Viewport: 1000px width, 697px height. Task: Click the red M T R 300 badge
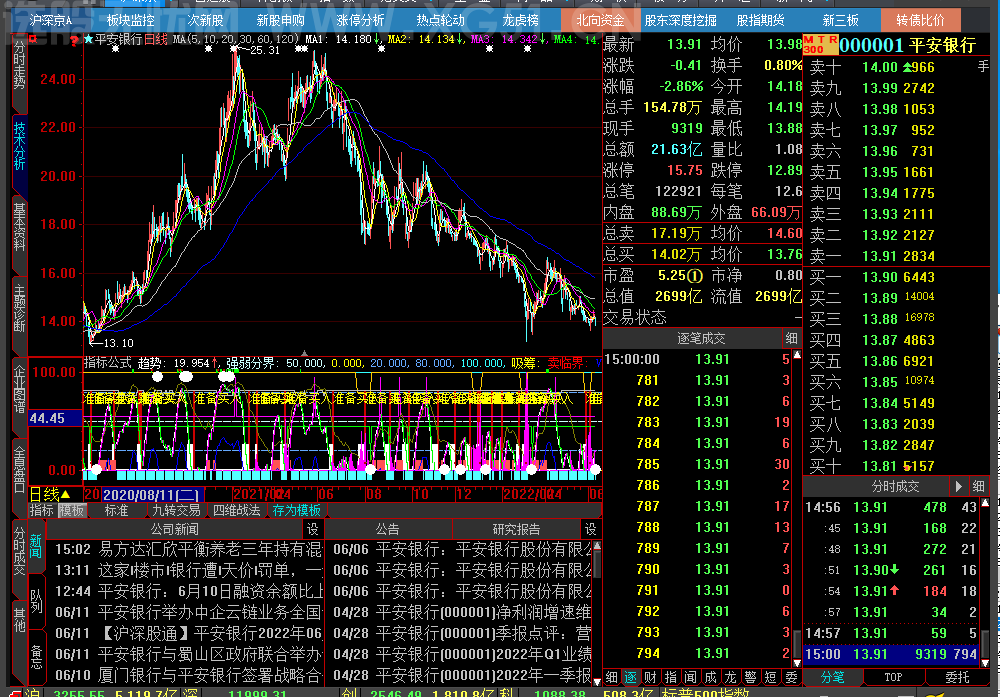(820, 45)
